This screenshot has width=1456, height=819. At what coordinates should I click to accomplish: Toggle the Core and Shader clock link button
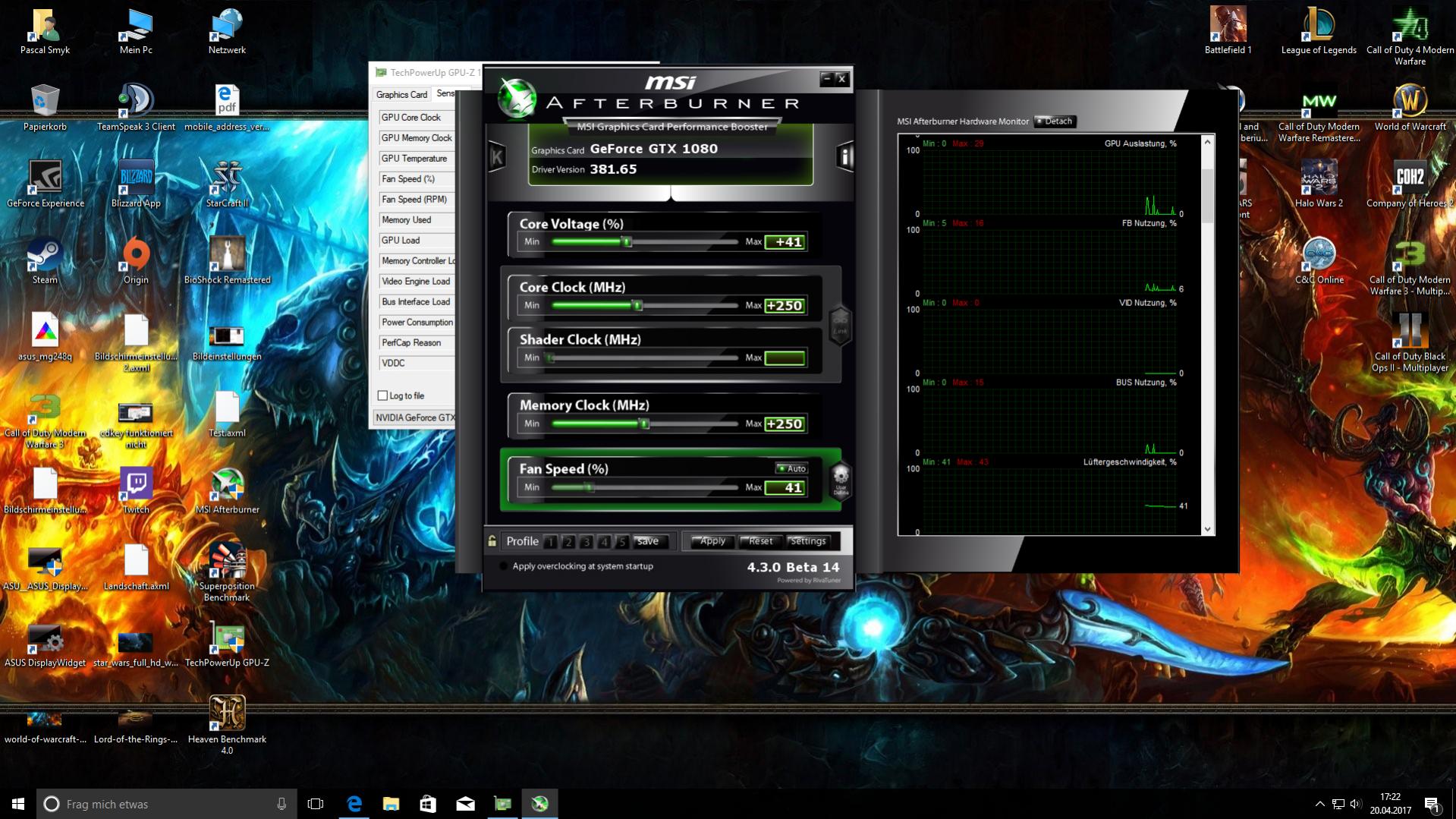click(840, 326)
